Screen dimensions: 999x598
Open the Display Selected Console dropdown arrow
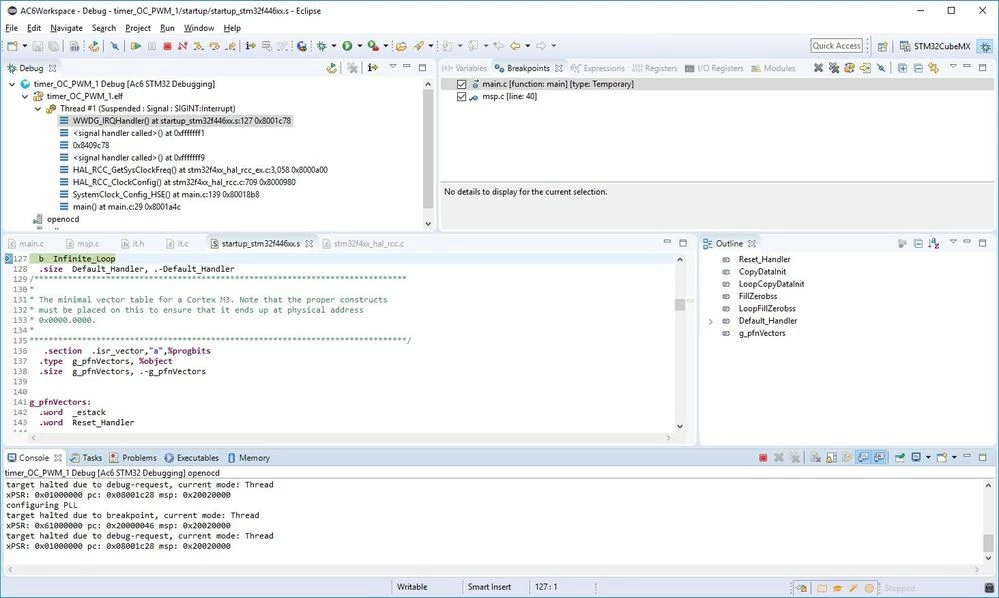click(x=928, y=457)
